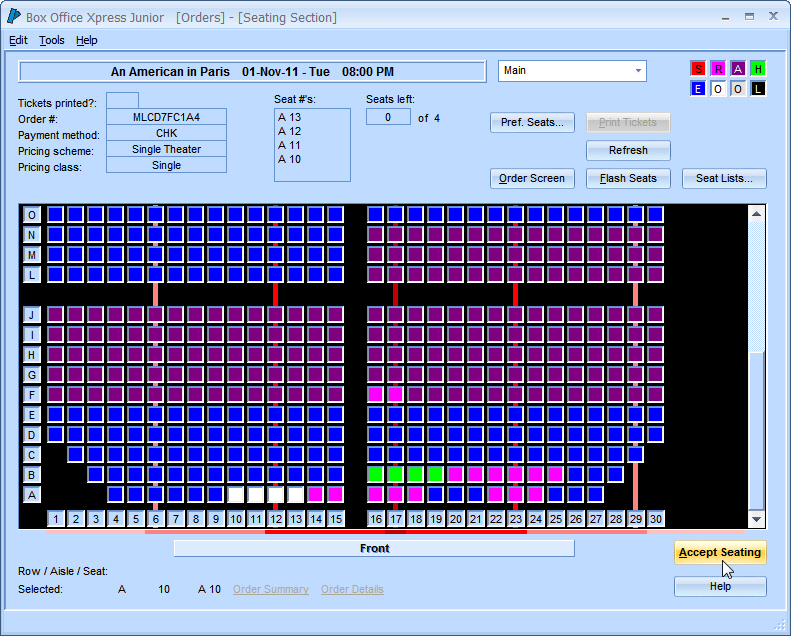Click the green H legend icon
The width and height of the screenshot is (791, 636).
point(758,69)
